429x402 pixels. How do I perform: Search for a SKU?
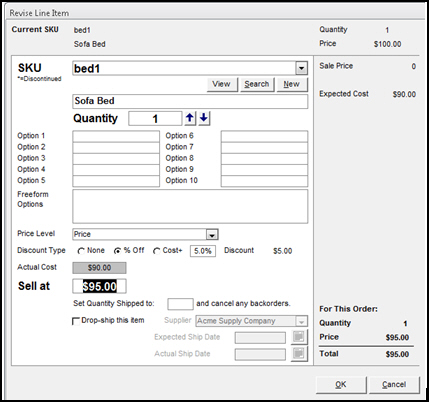coord(257,84)
